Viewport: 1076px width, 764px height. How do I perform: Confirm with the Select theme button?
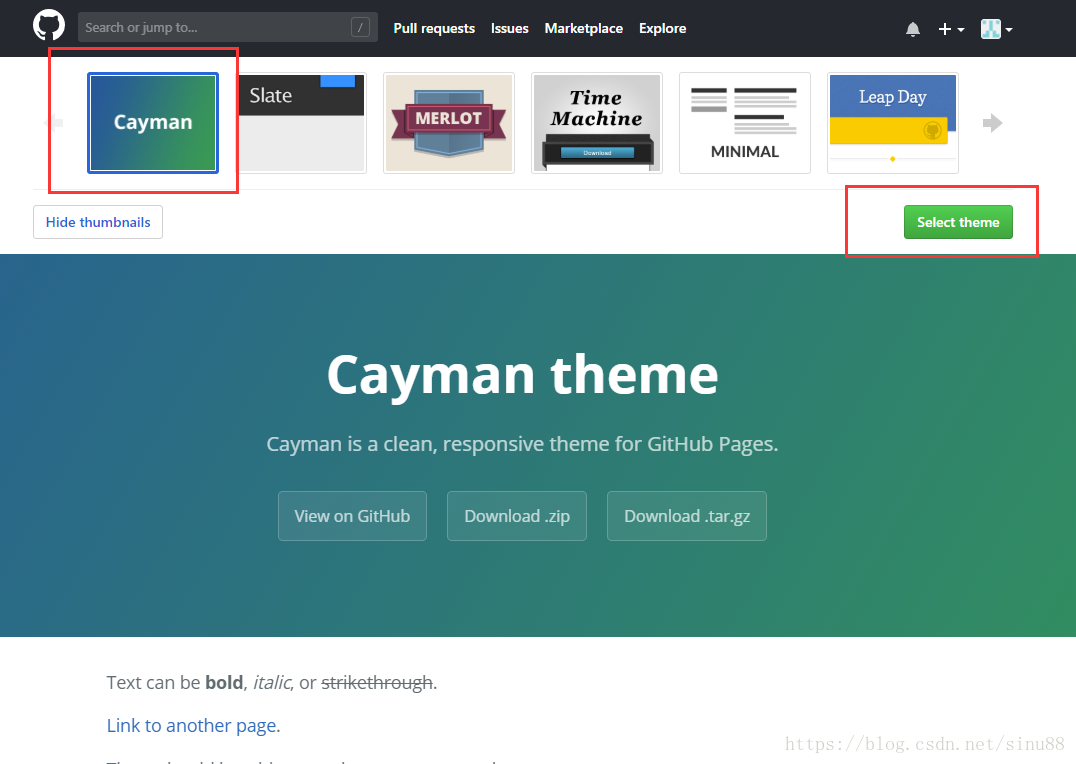pos(958,222)
